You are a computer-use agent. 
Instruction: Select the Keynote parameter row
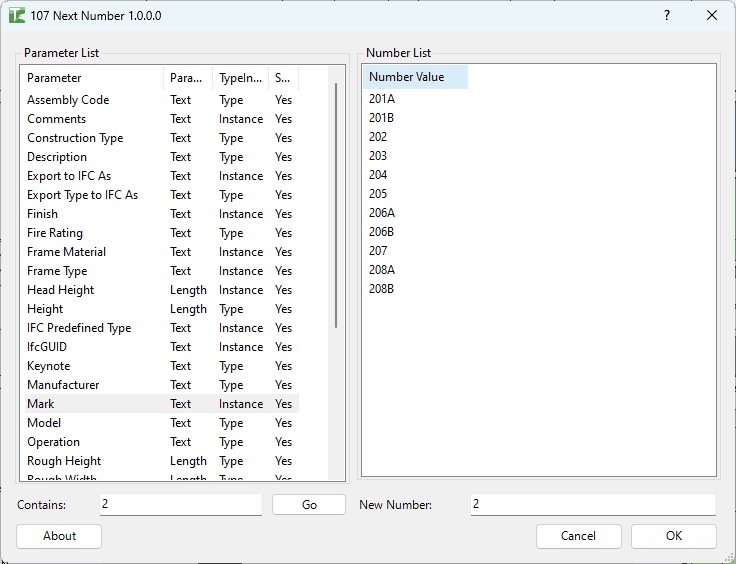pos(162,366)
